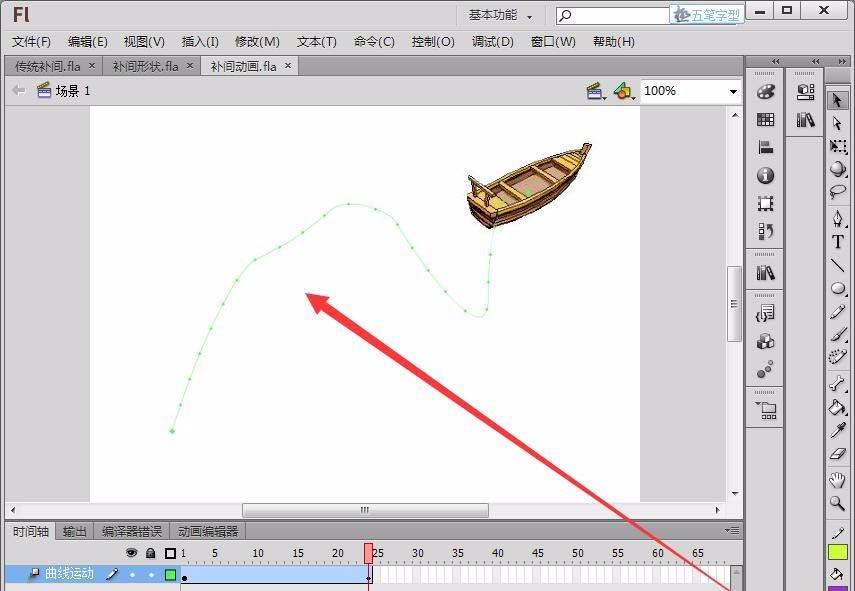
Task: Select the Deco tool
Action: pos(838,357)
